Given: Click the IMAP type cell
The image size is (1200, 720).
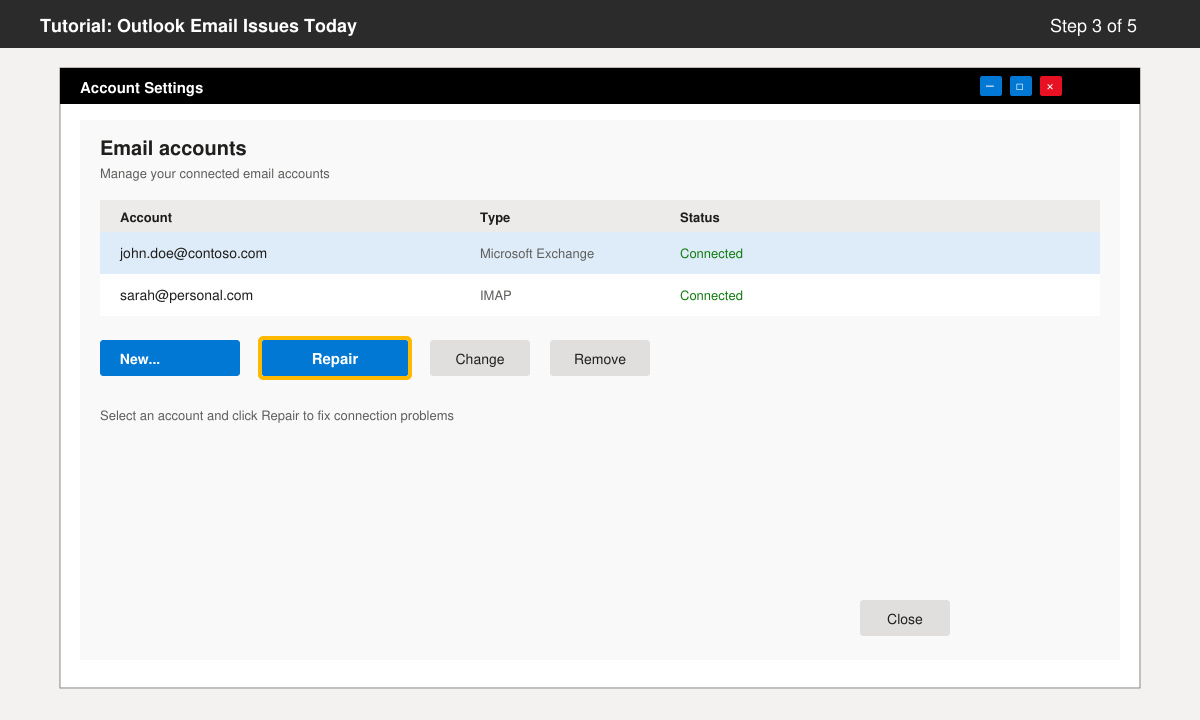Looking at the screenshot, I should click(x=496, y=296).
